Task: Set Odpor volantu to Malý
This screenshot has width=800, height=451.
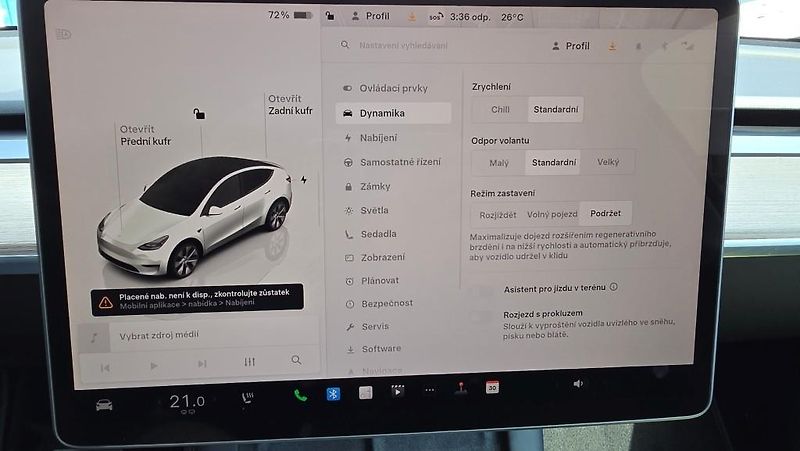Action: 498,163
